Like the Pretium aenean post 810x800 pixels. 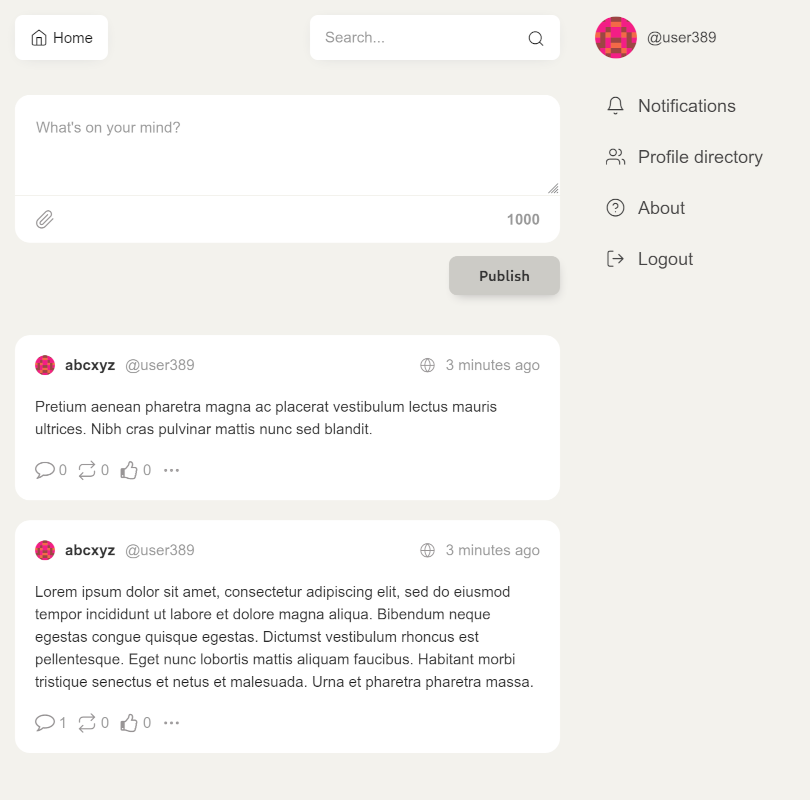coord(129,470)
